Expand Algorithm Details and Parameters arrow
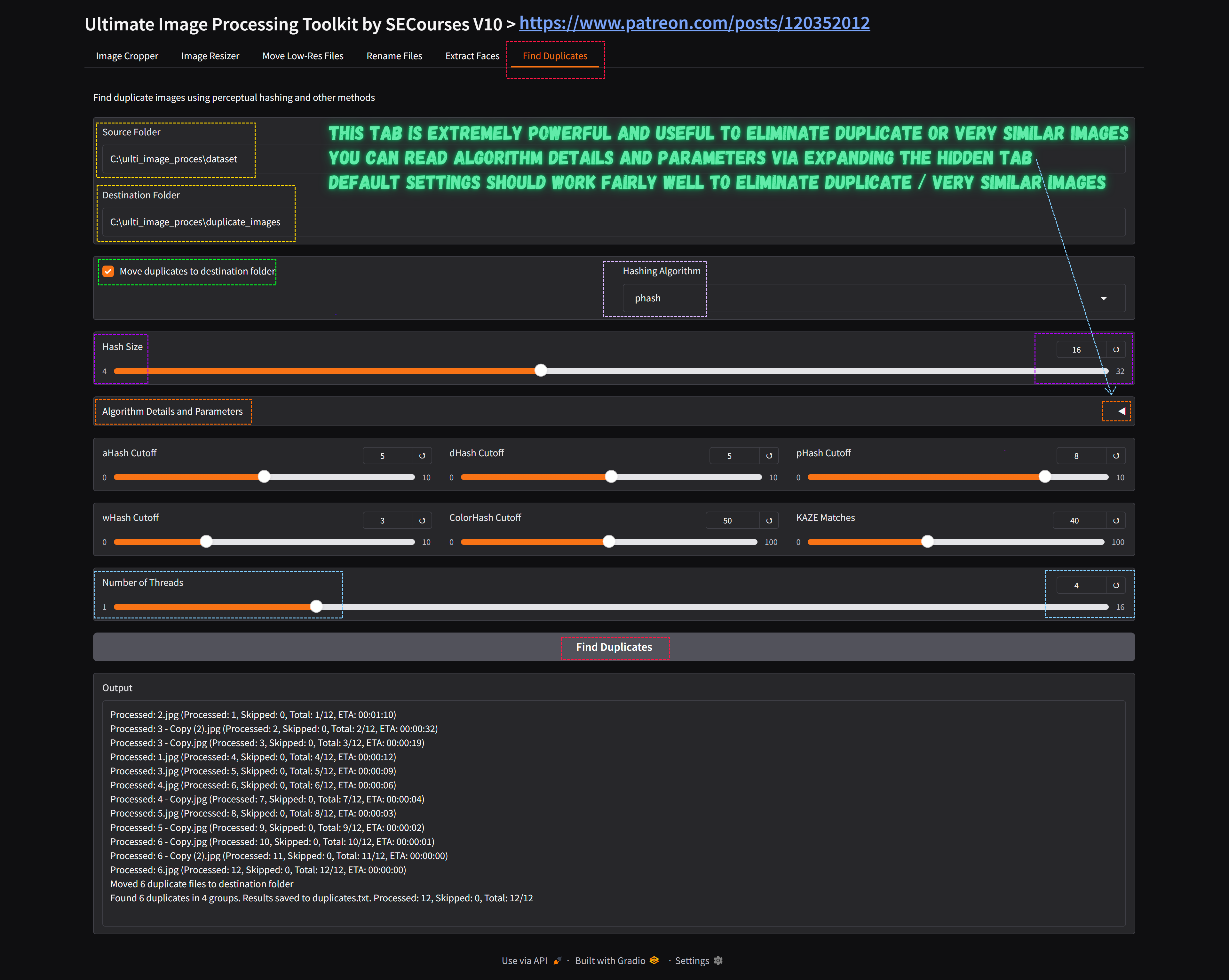This screenshot has height=980, width=1229. [1121, 411]
